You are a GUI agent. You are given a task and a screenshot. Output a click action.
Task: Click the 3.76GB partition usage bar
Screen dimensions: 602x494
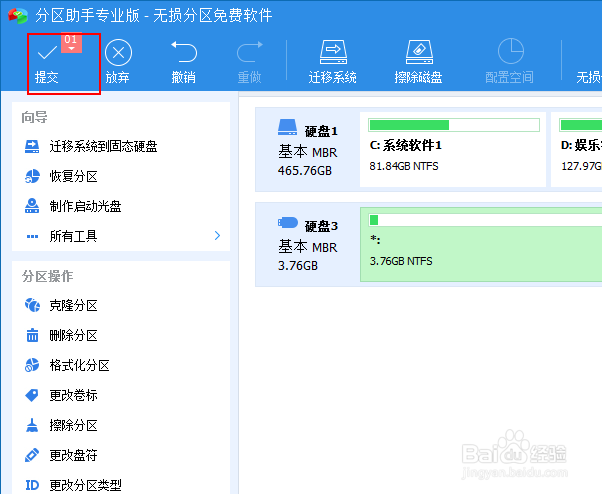point(485,220)
